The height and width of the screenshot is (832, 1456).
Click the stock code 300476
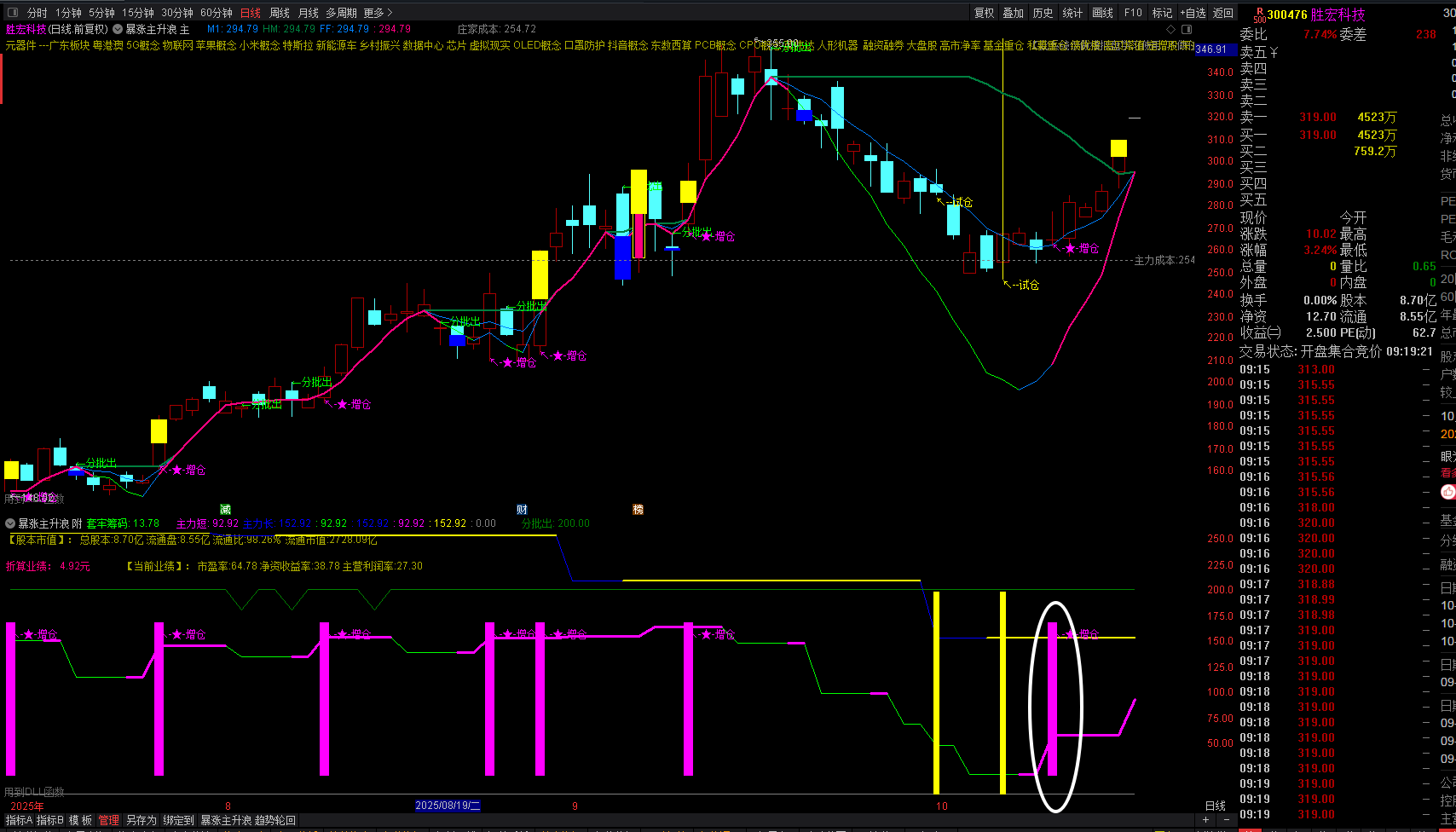pos(1287,14)
